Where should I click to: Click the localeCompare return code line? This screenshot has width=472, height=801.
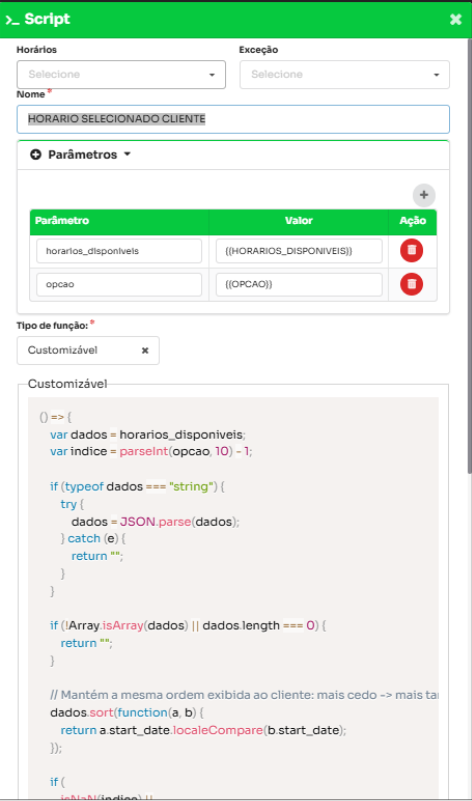pos(203,730)
